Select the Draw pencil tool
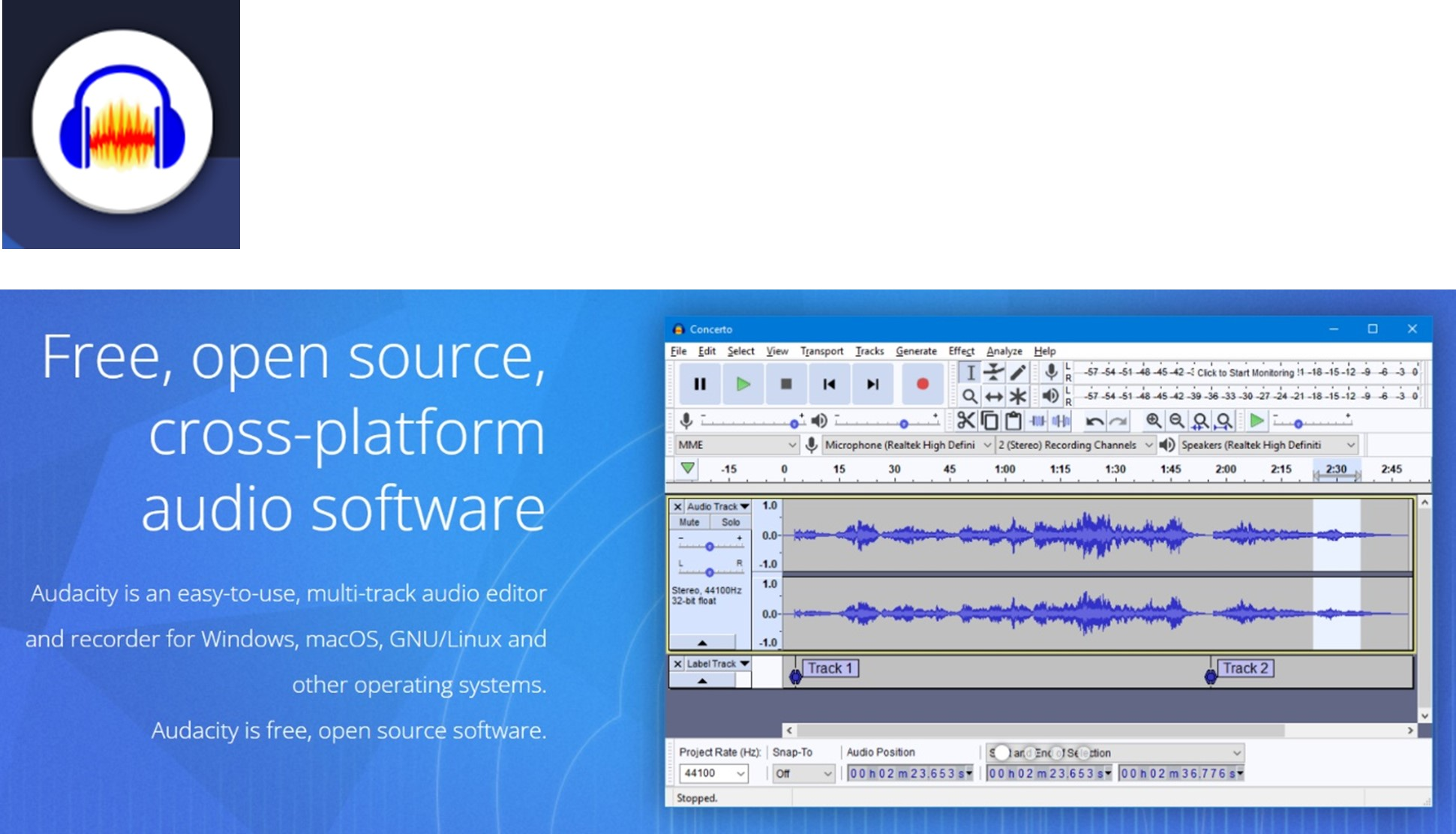Screen dimensions: 1456x834 click(1018, 372)
